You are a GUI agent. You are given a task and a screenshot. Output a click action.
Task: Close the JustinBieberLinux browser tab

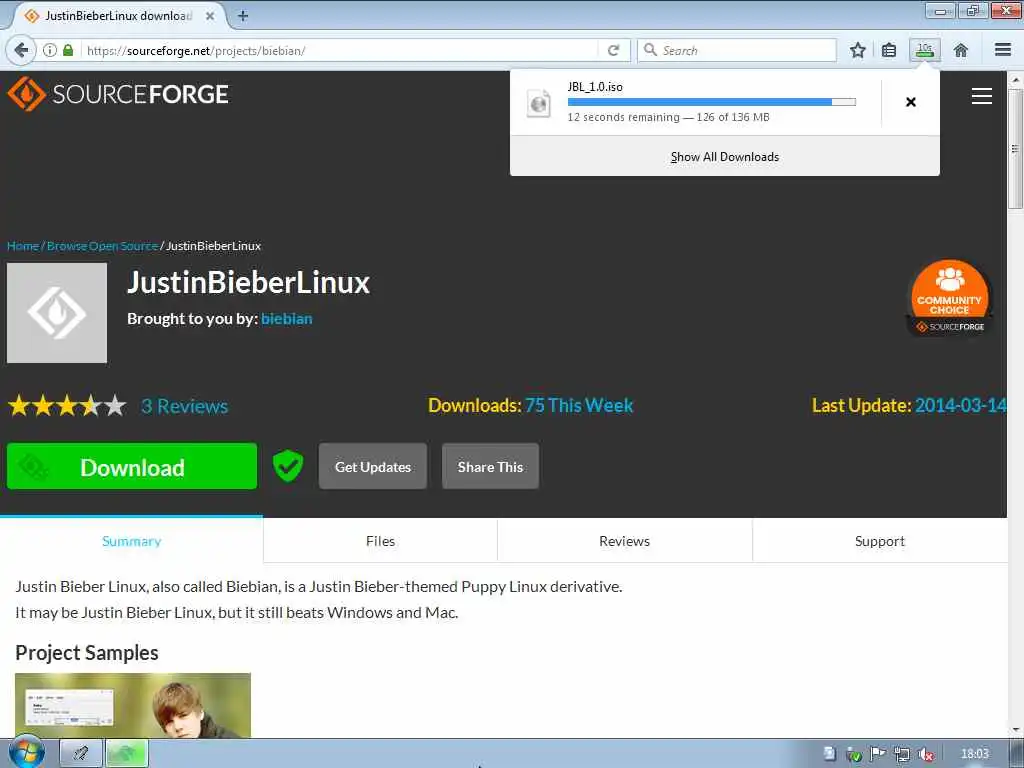[x=210, y=16]
